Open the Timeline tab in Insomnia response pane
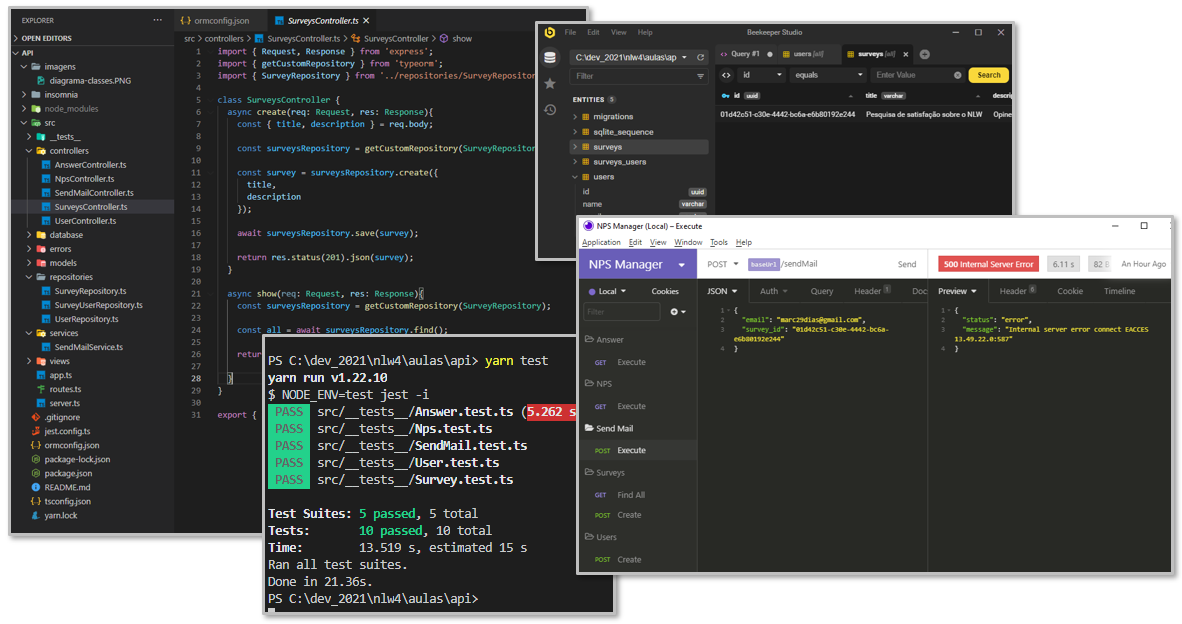The height and width of the screenshot is (624, 1182). 1119,292
